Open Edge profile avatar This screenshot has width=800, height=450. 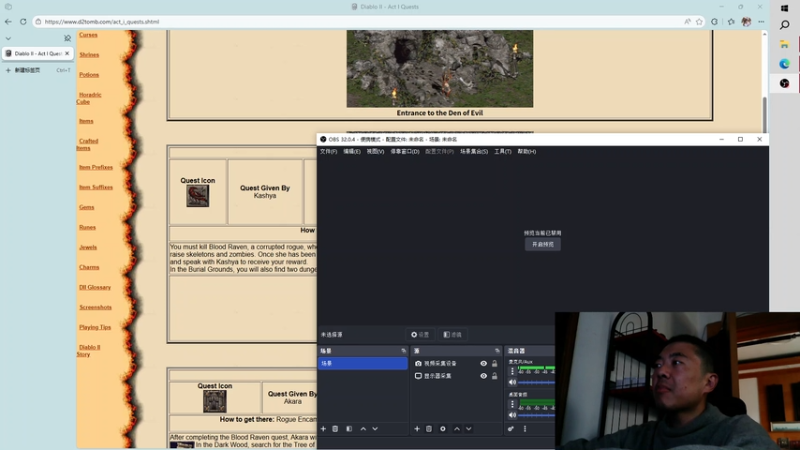point(746,22)
